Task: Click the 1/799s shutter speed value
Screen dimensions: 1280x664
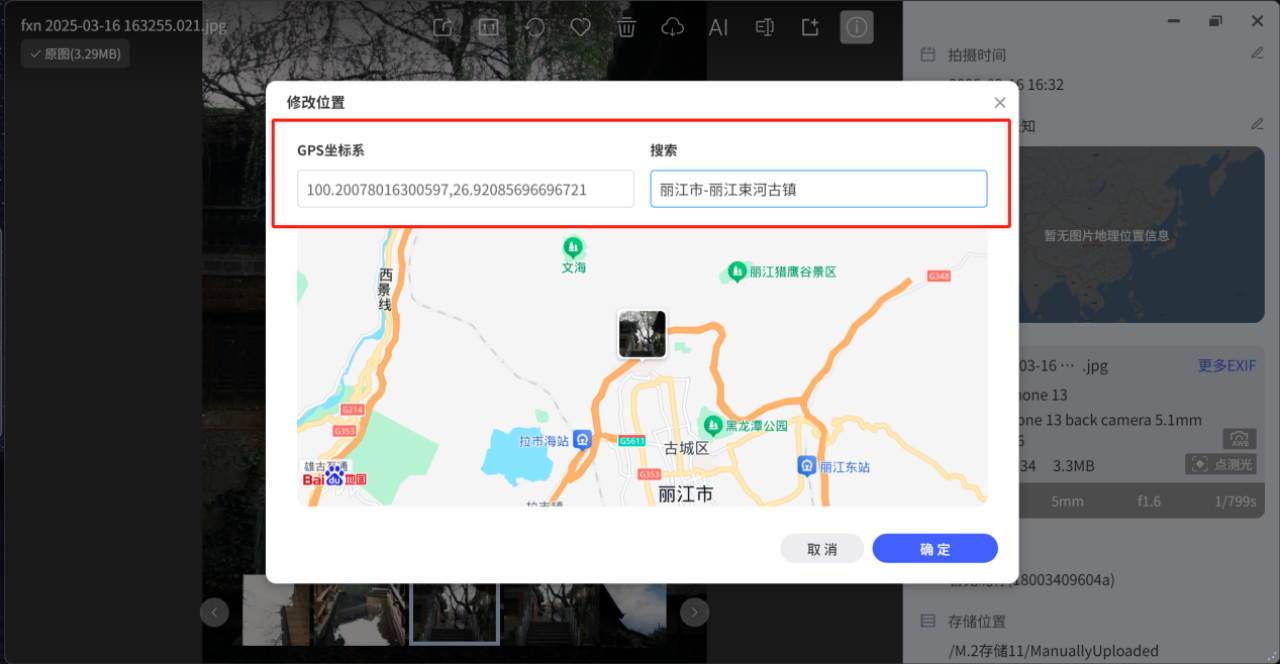Action: coord(1238,501)
